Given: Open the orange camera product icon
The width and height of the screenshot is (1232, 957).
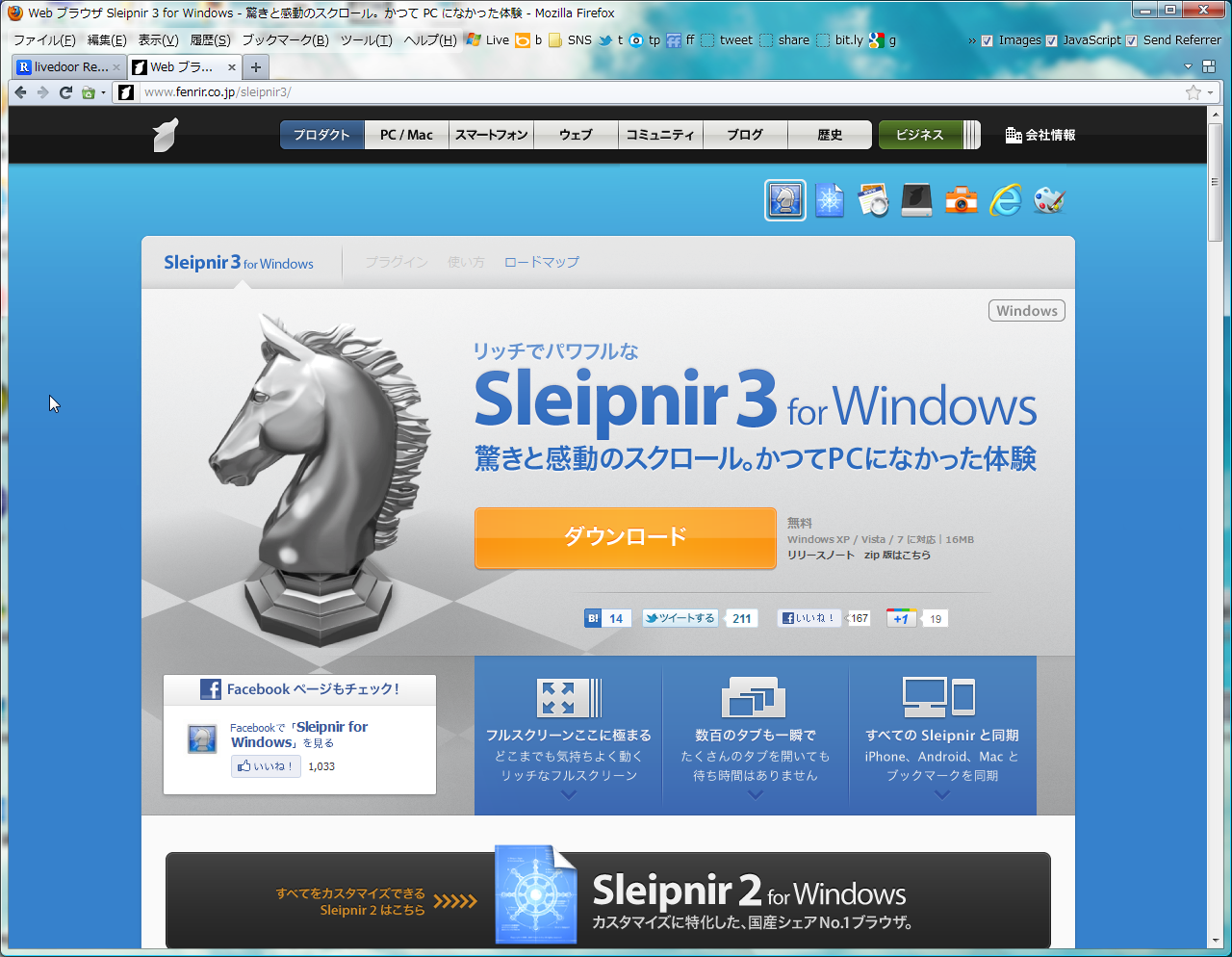Looking at the screenshot, I should 961,200.
